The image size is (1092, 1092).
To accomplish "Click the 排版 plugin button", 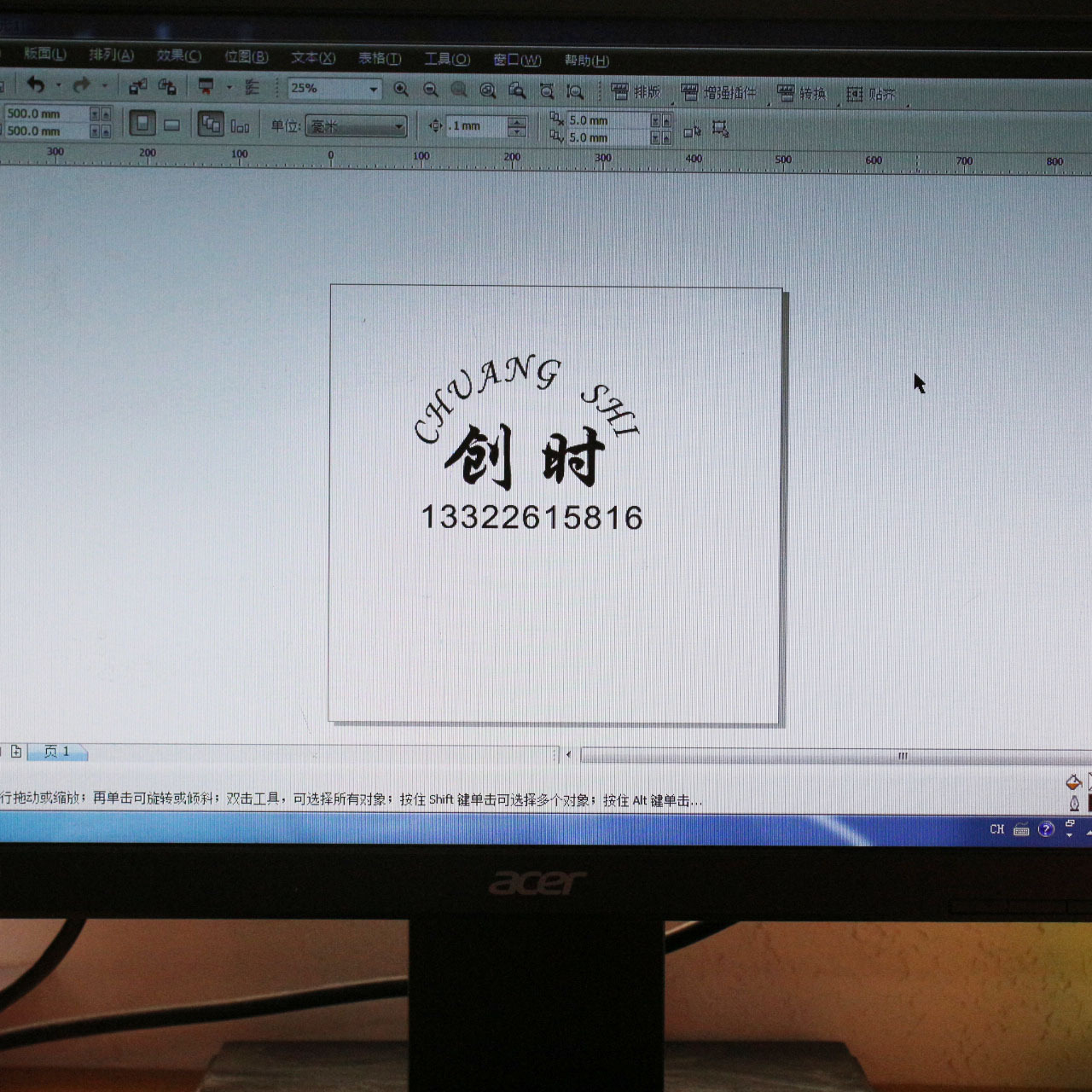I will [x=636, y=91].
